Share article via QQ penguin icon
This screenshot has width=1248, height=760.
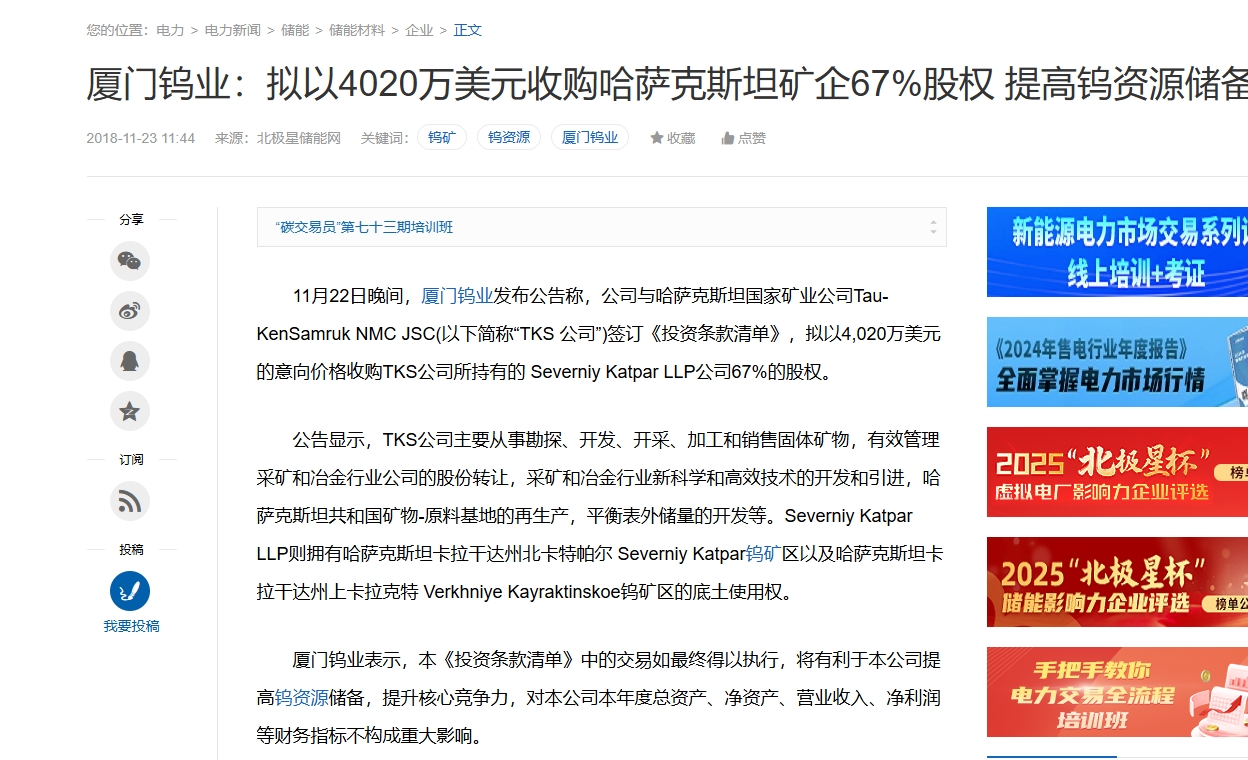click(130, 361)
